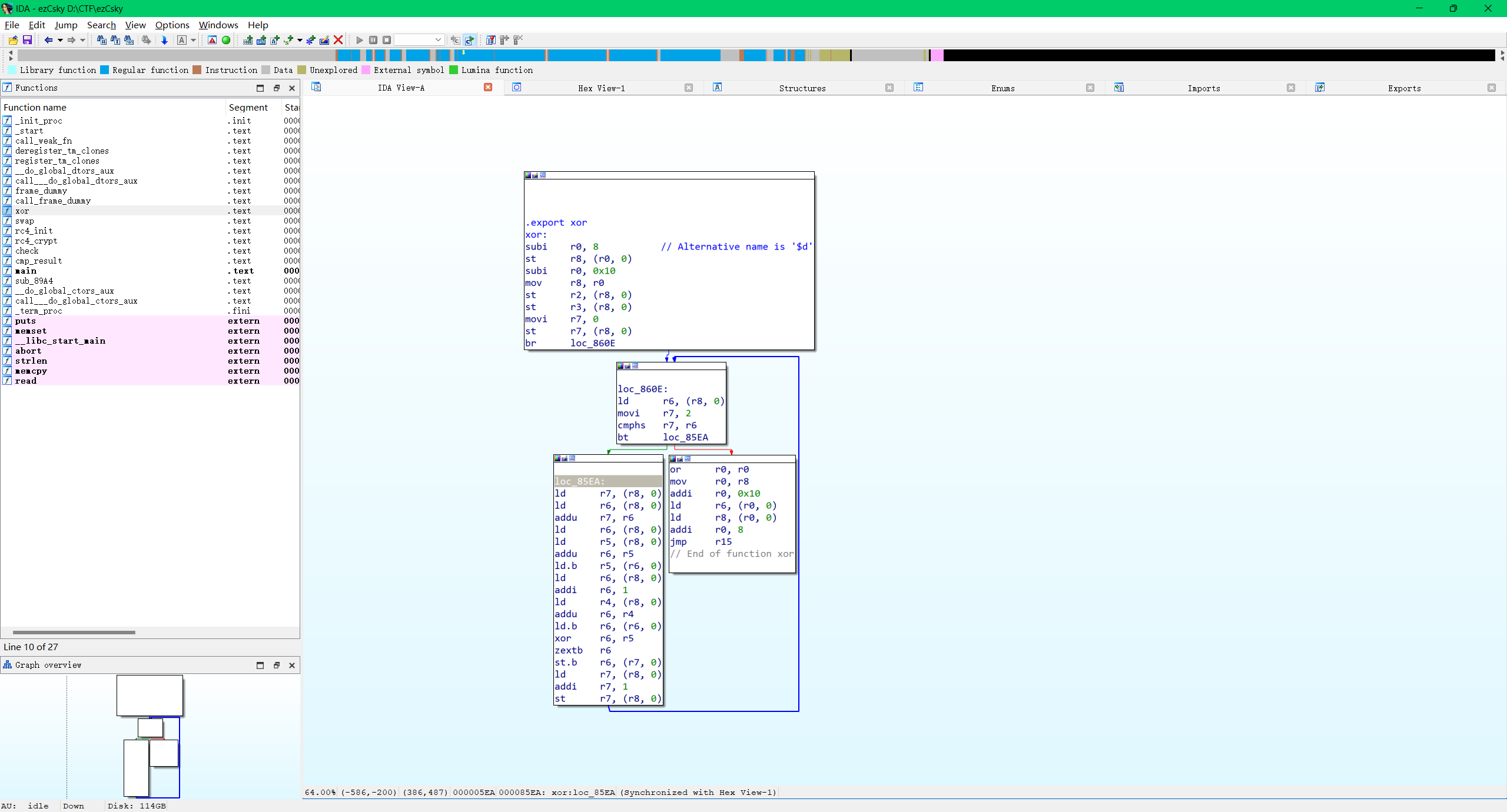Start the debugger process with play icon

pos(360,40)
